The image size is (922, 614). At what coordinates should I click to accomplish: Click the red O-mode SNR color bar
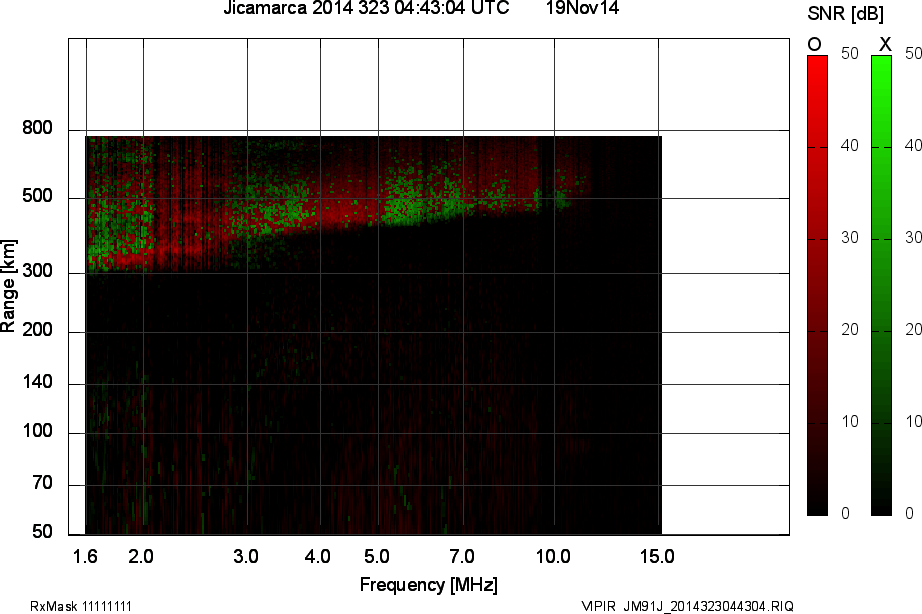point(817,285)
